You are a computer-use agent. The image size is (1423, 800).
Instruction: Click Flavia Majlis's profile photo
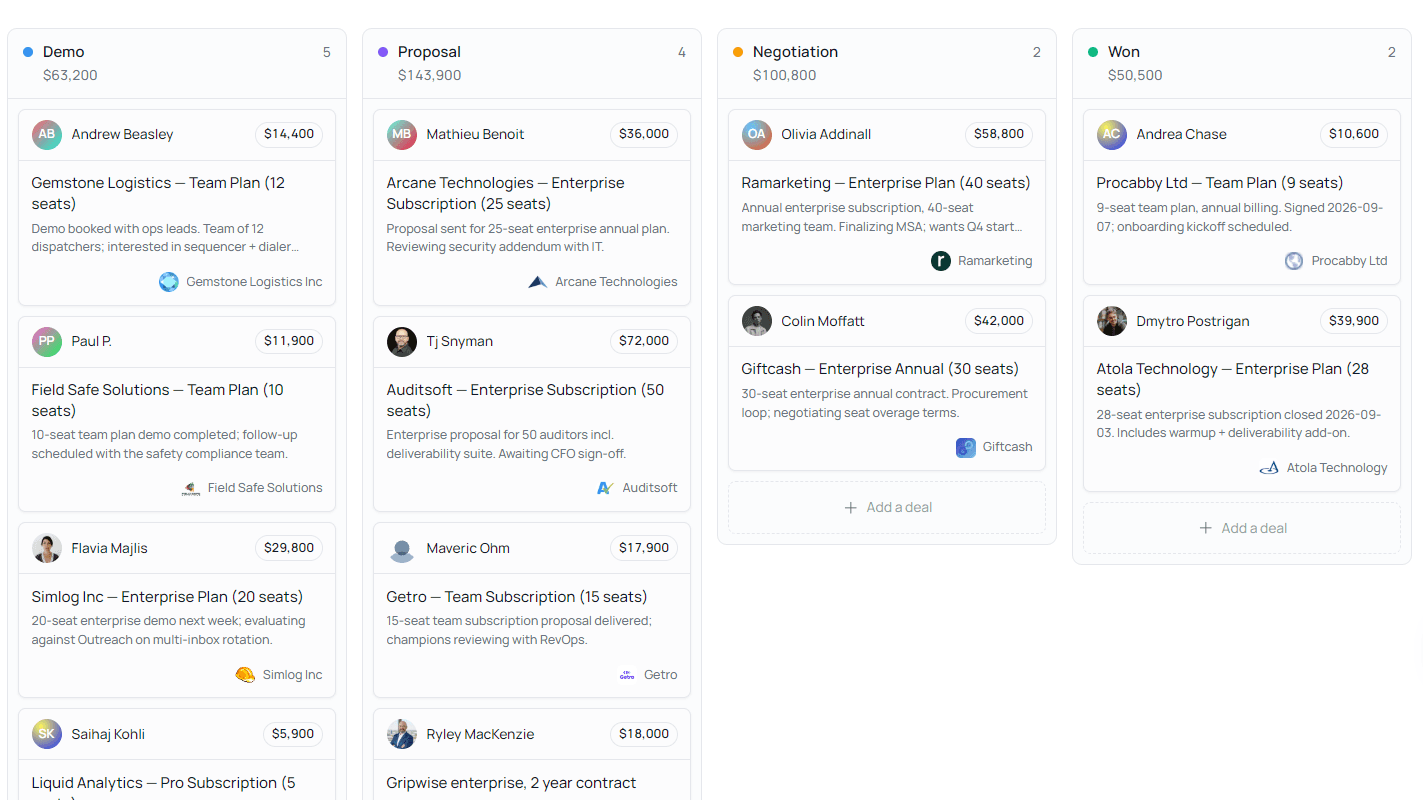pyautogui.click(x=47, y=548)
